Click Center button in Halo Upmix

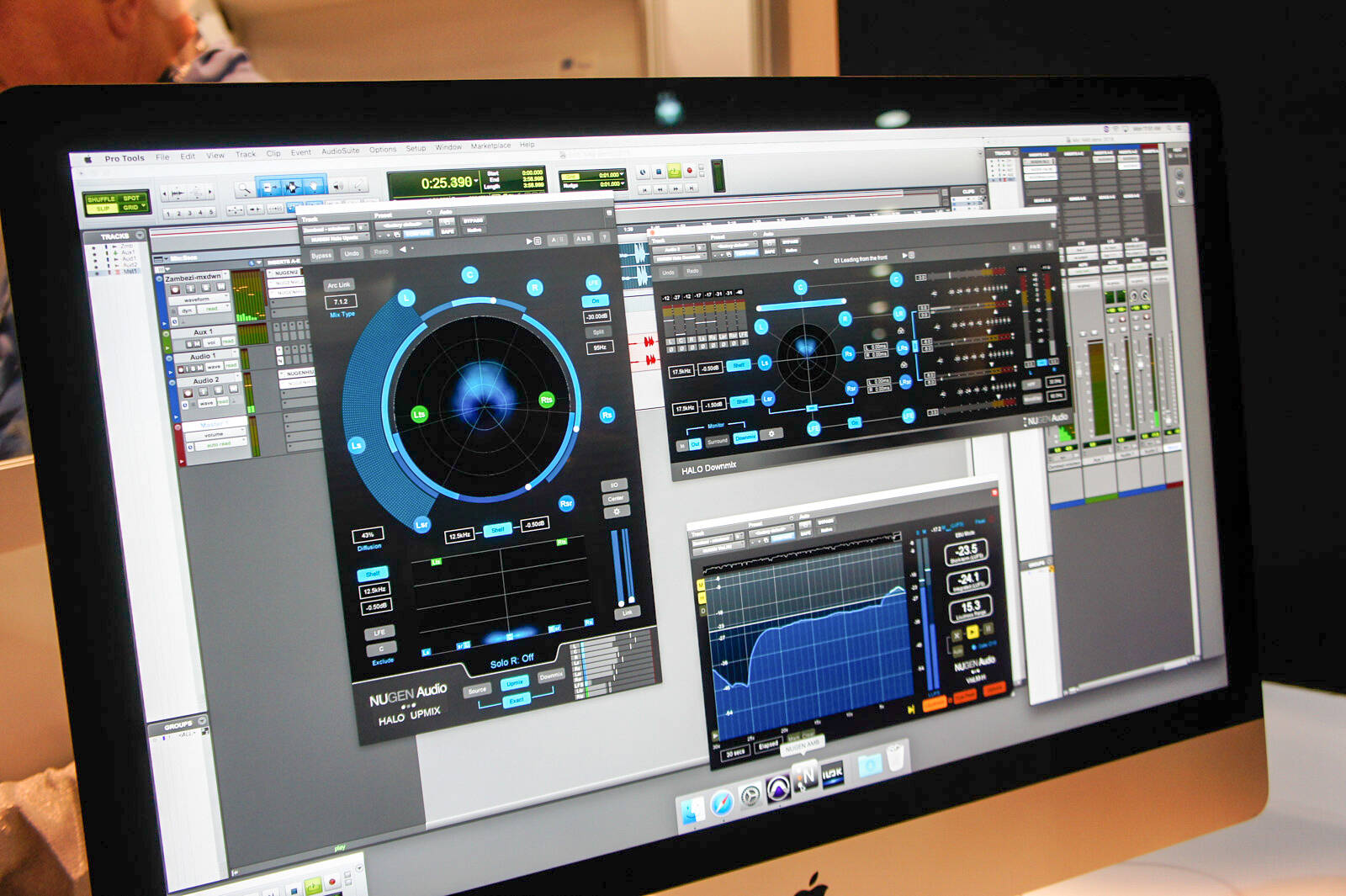tap(616, 499)
